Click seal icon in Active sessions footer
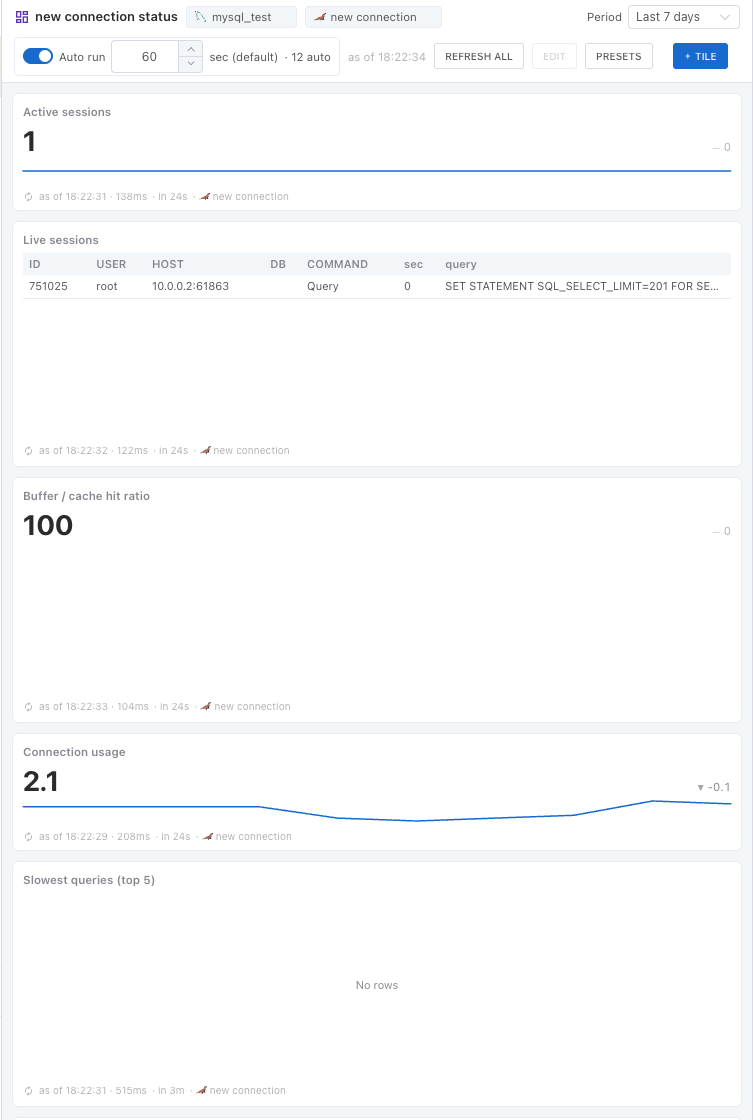Viewport: 753px width, 1120px height. (x=204, y=196)
